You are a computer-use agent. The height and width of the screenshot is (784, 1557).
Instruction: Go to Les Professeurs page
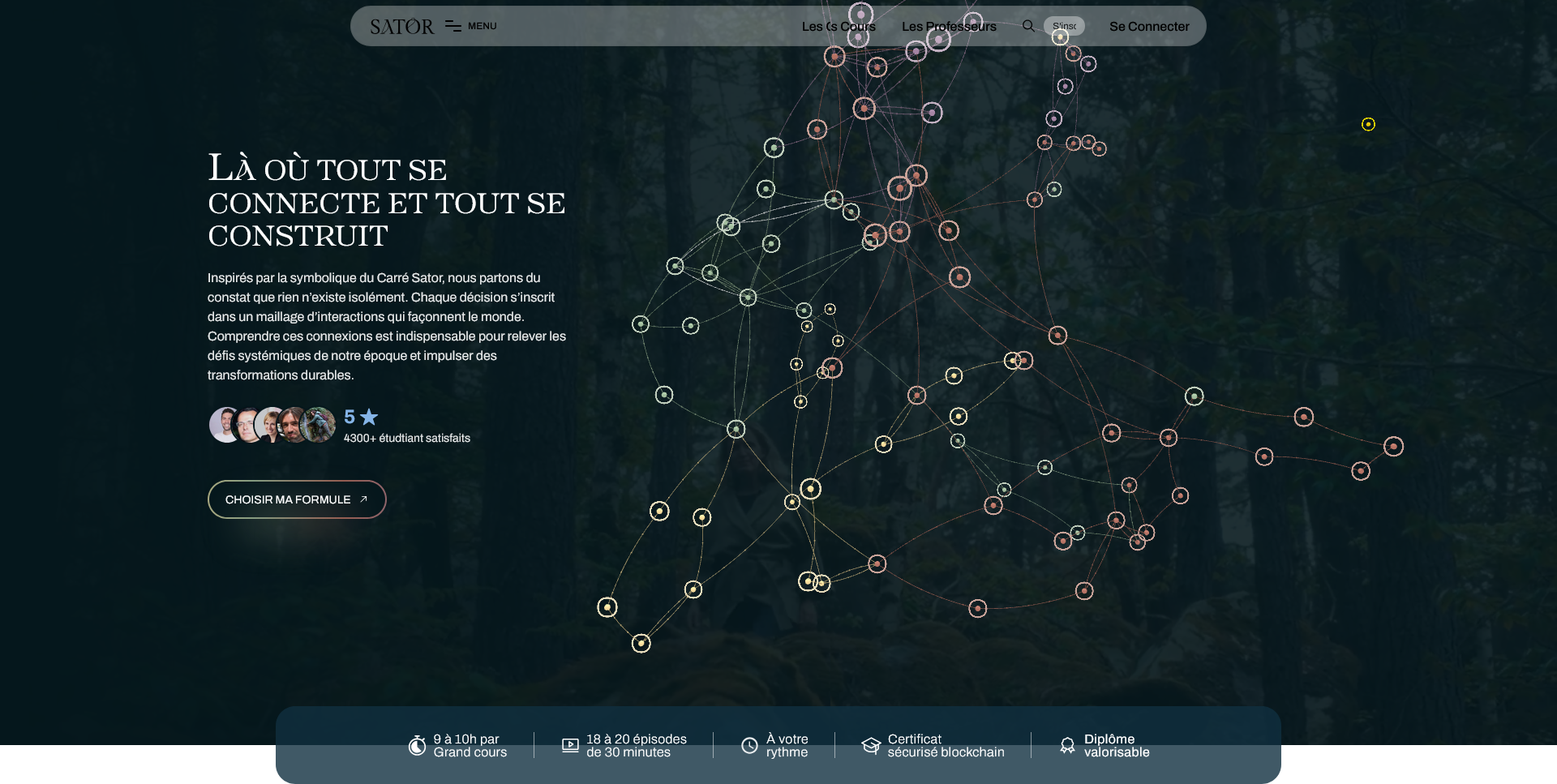pos(949,27)
